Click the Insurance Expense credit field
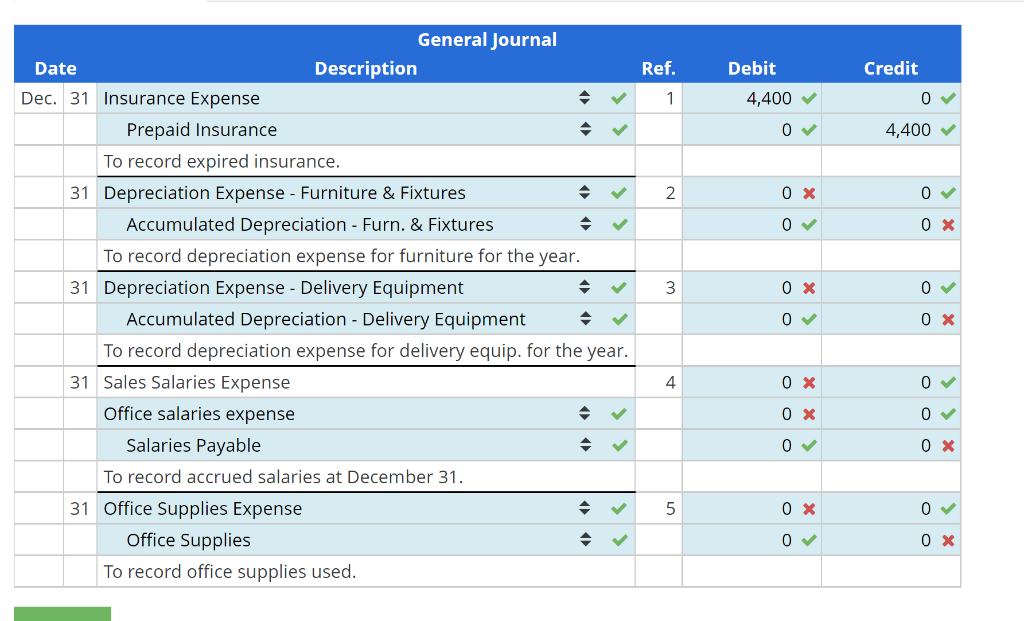This screenshot has width=1024, height=621. [x=891, y=98]
